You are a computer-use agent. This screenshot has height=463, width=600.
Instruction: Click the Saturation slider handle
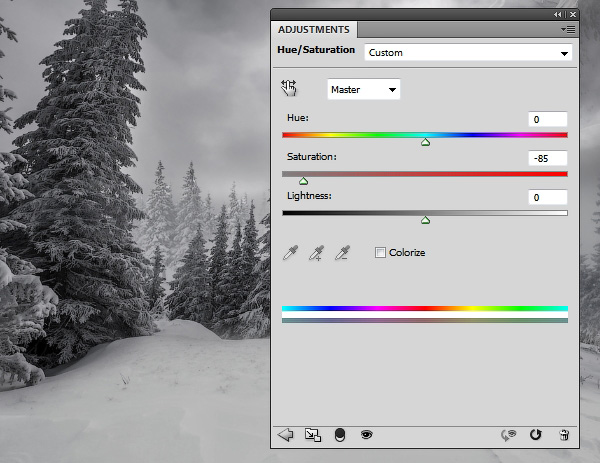(303, 181)
